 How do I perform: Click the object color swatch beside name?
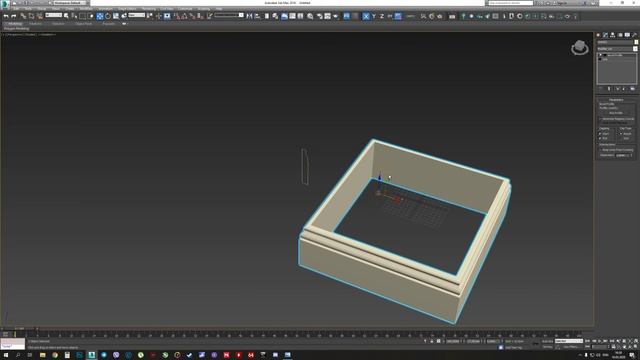click(x=636, y=42)
